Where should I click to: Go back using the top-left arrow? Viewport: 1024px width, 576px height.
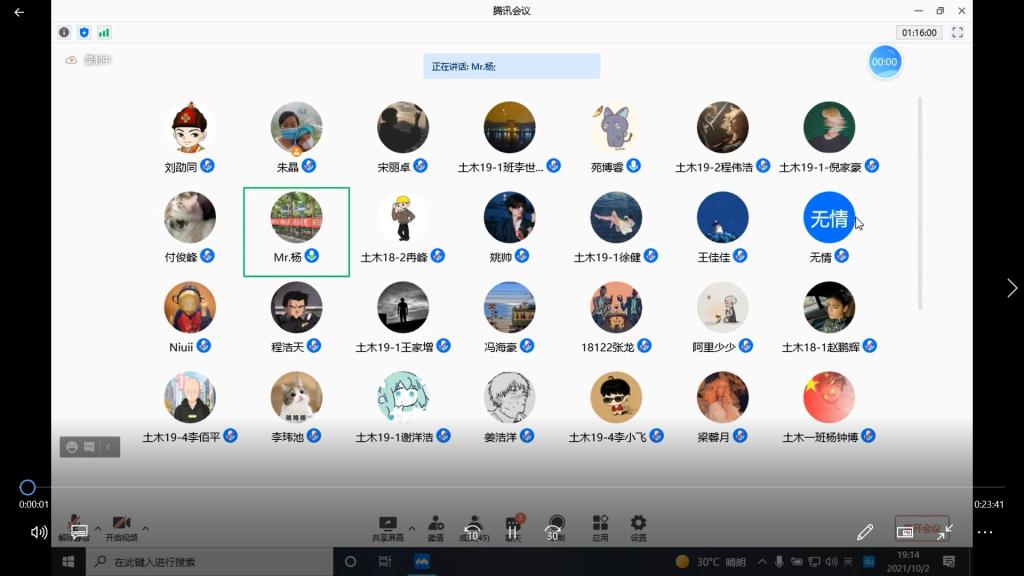[x=19, y=12]
